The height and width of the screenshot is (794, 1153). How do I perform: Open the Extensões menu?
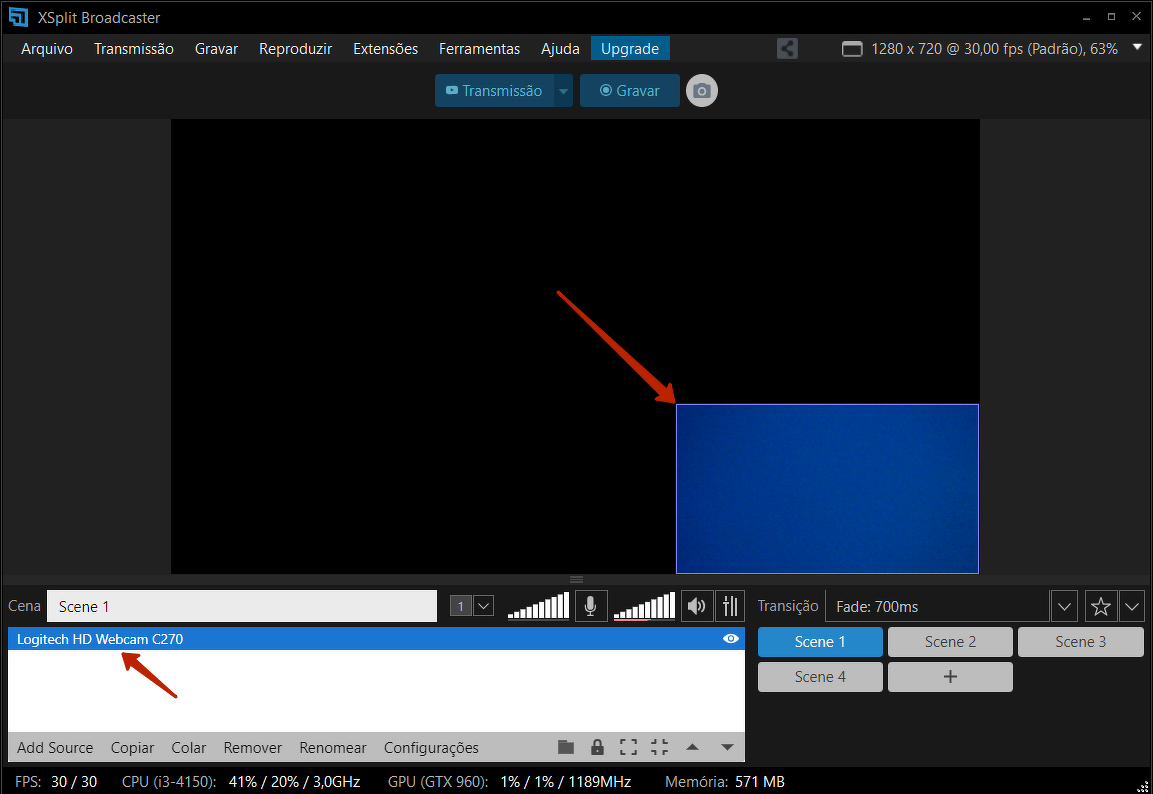pyautogui.click(x=385, y=48)
